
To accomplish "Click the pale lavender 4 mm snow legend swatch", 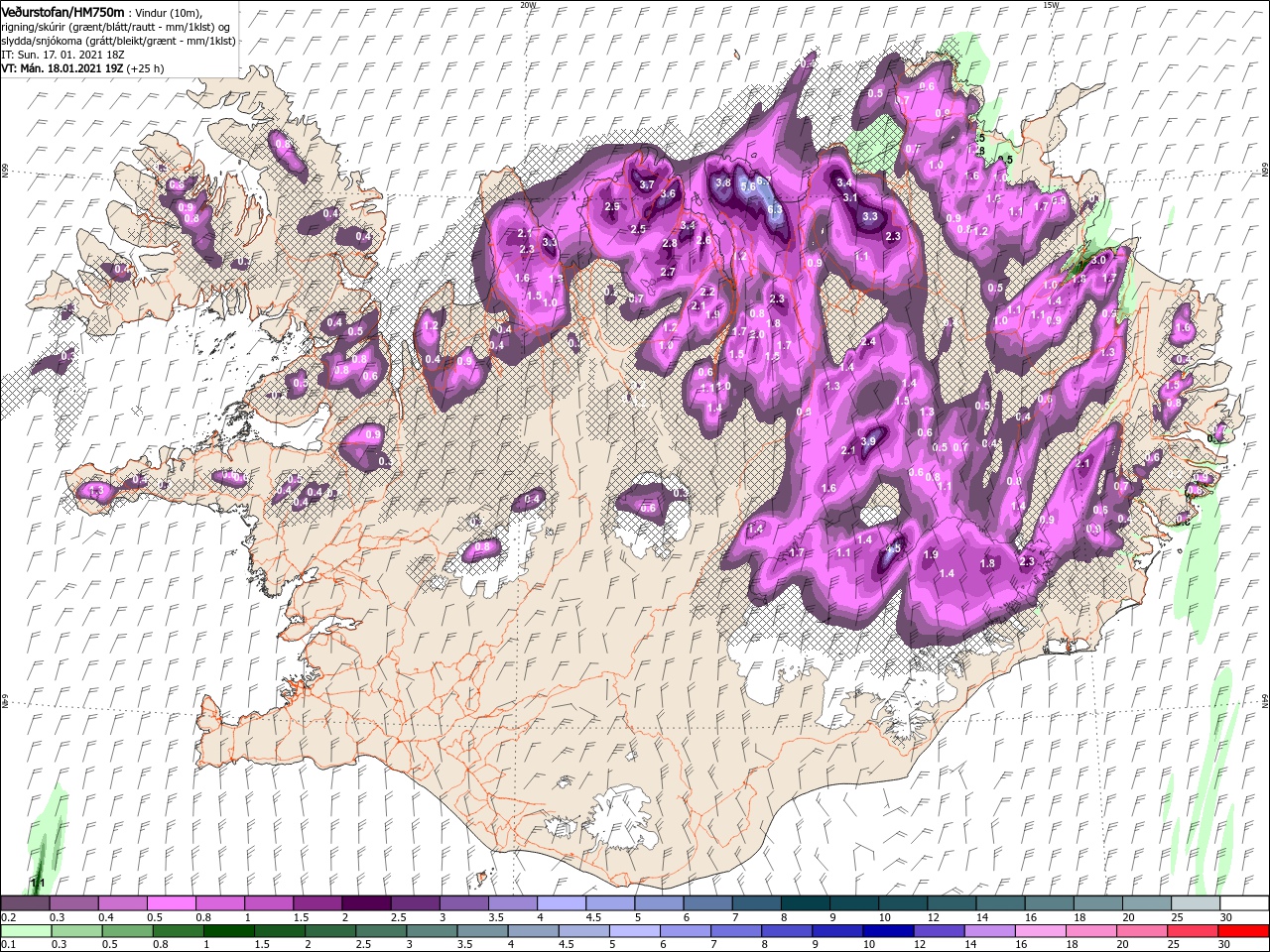I will tap(562, 903).
